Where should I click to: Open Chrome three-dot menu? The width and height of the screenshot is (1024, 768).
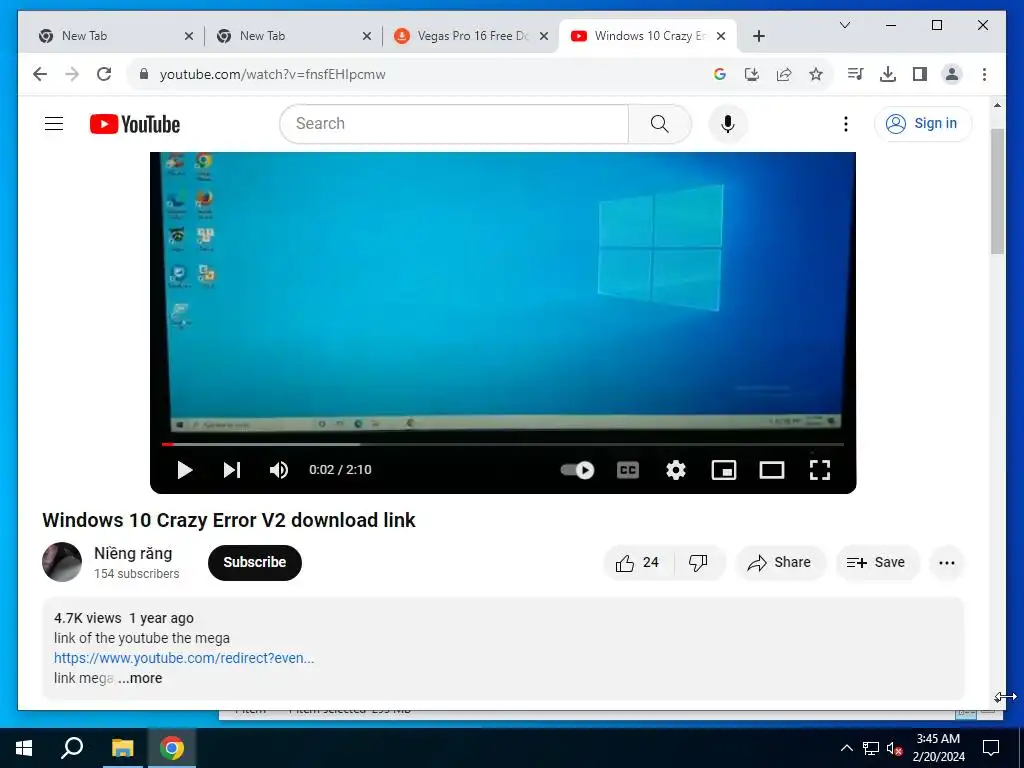click(984, 74)
